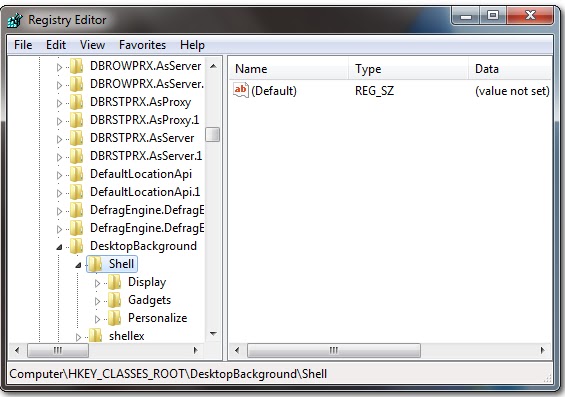Click the REG_SZ type cell

[x=374, y=91]
